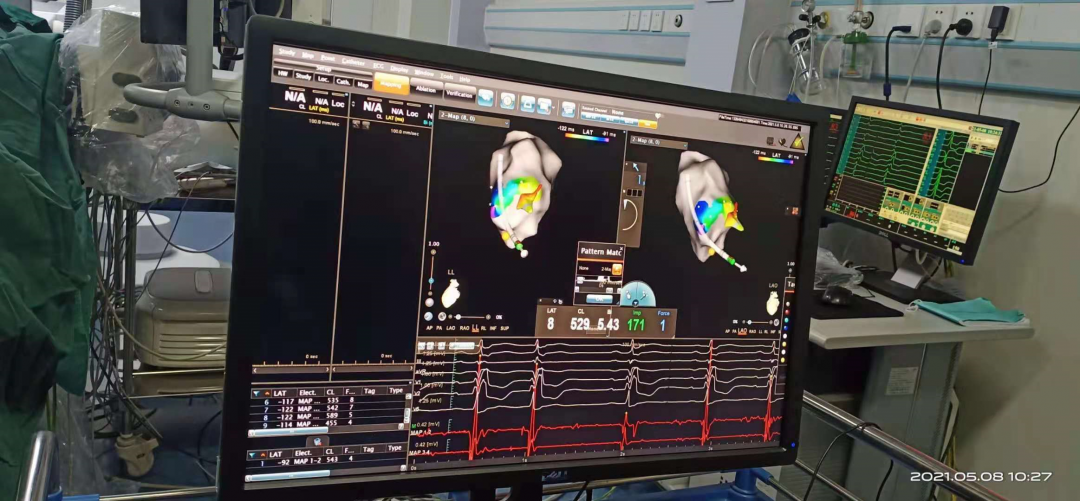Image resolution: width=1080 pixels, height=501 pixels.
Task: Switch to the HW setup tab
Action: [x=282, y=73]
